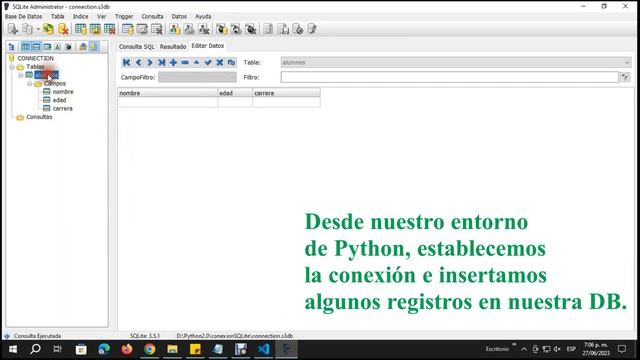The height and width of the screenshot is (360, 640).
Task: Open the Trigger menu
Action: pos(124,16)
